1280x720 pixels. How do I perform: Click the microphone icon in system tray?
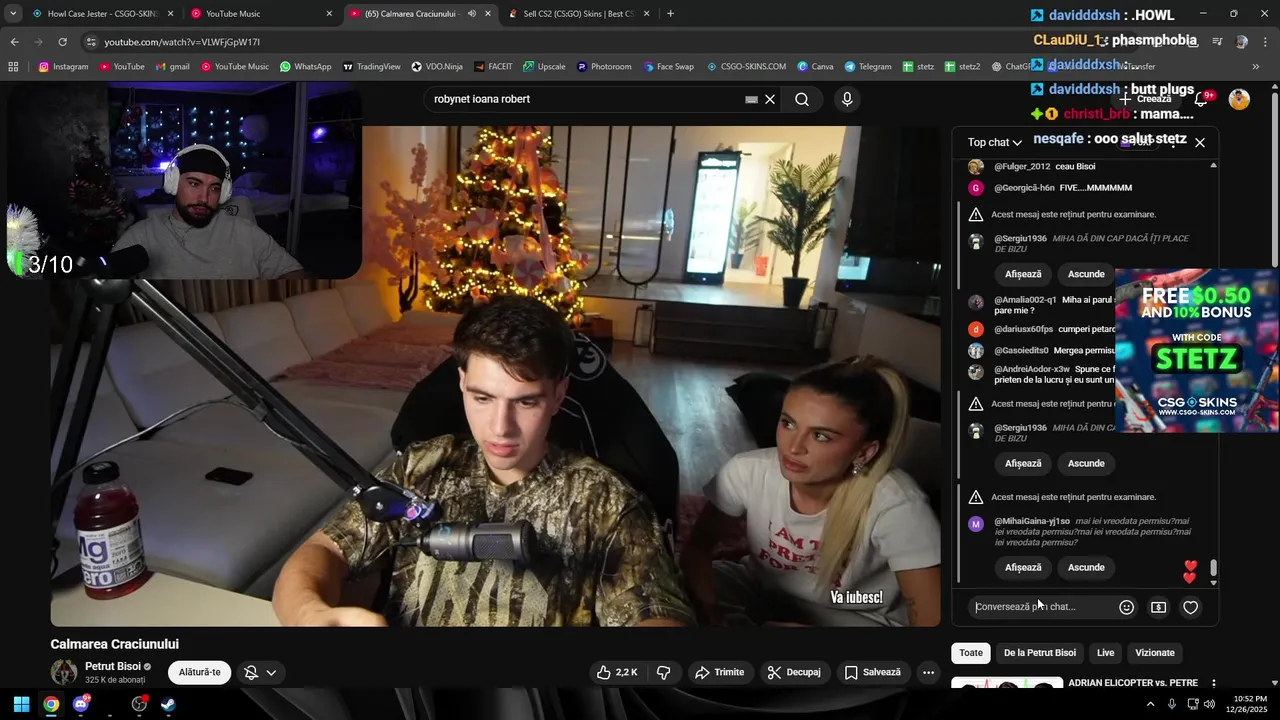coord(1174,704)
